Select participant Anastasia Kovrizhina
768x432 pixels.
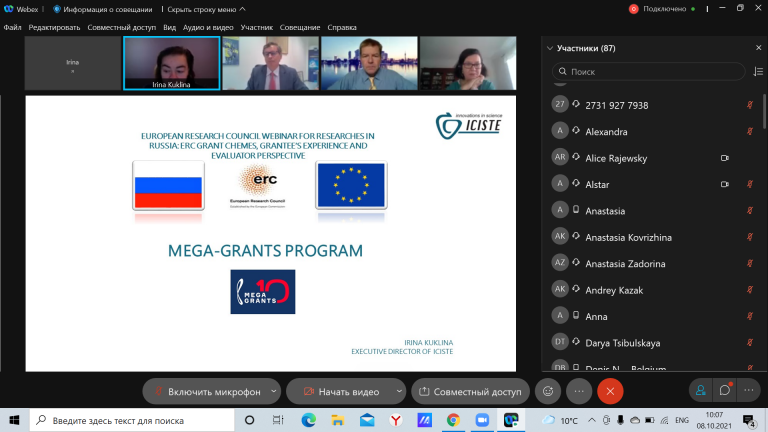[x=653, y=237]
